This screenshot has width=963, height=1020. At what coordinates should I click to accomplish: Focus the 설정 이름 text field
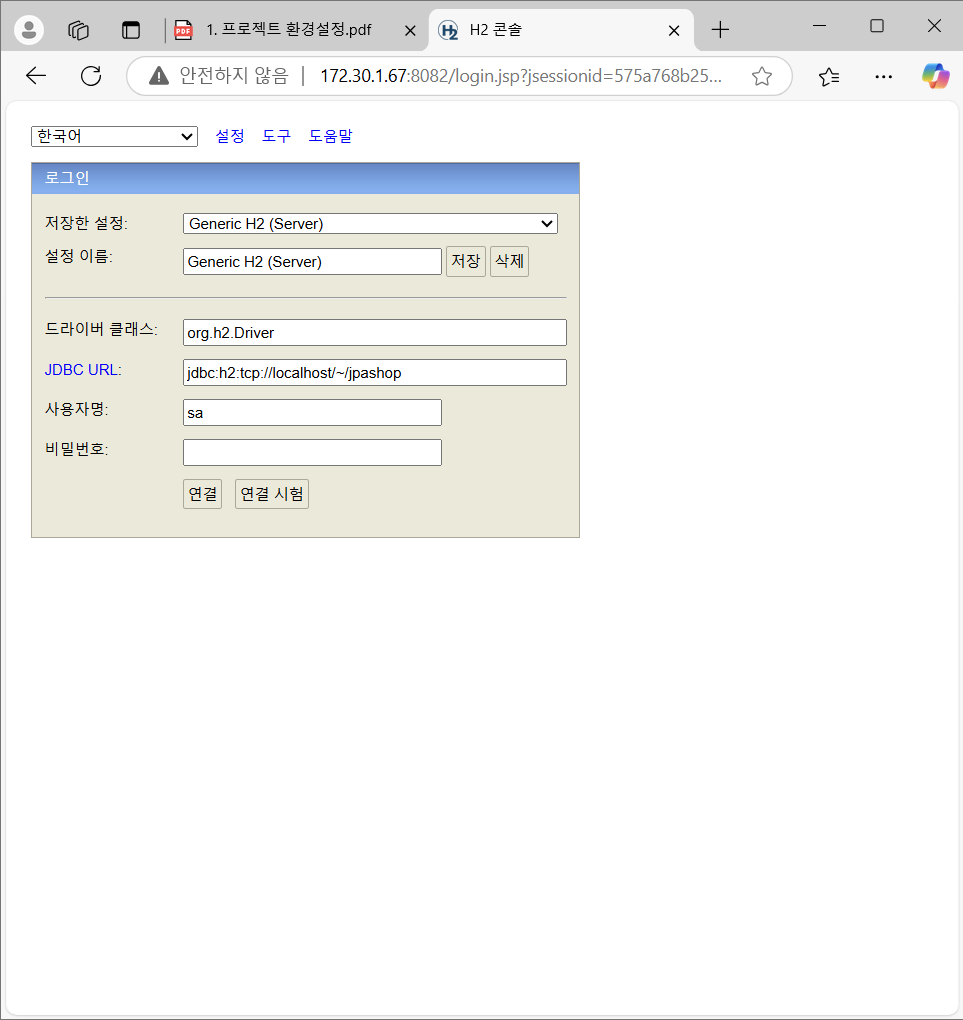tap(312, 262)
